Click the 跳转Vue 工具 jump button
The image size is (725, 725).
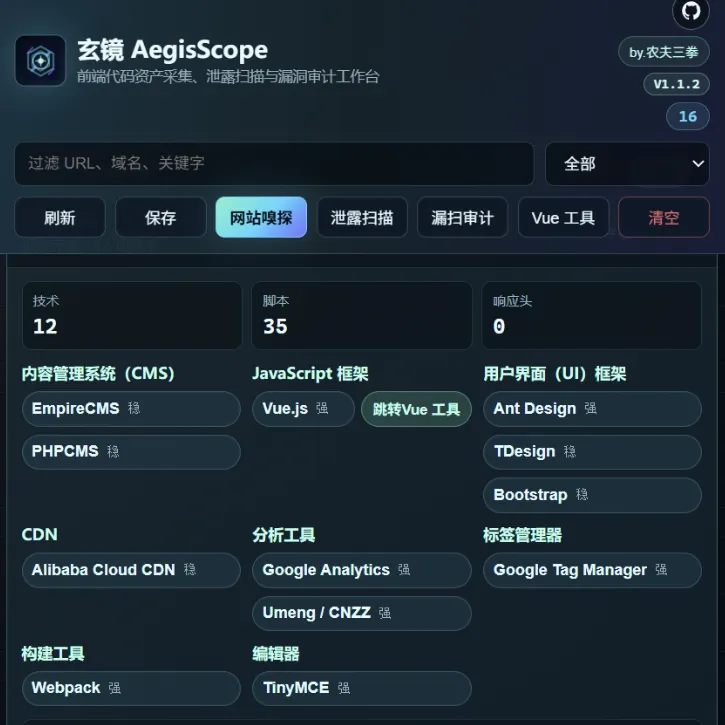pos(416,409)
